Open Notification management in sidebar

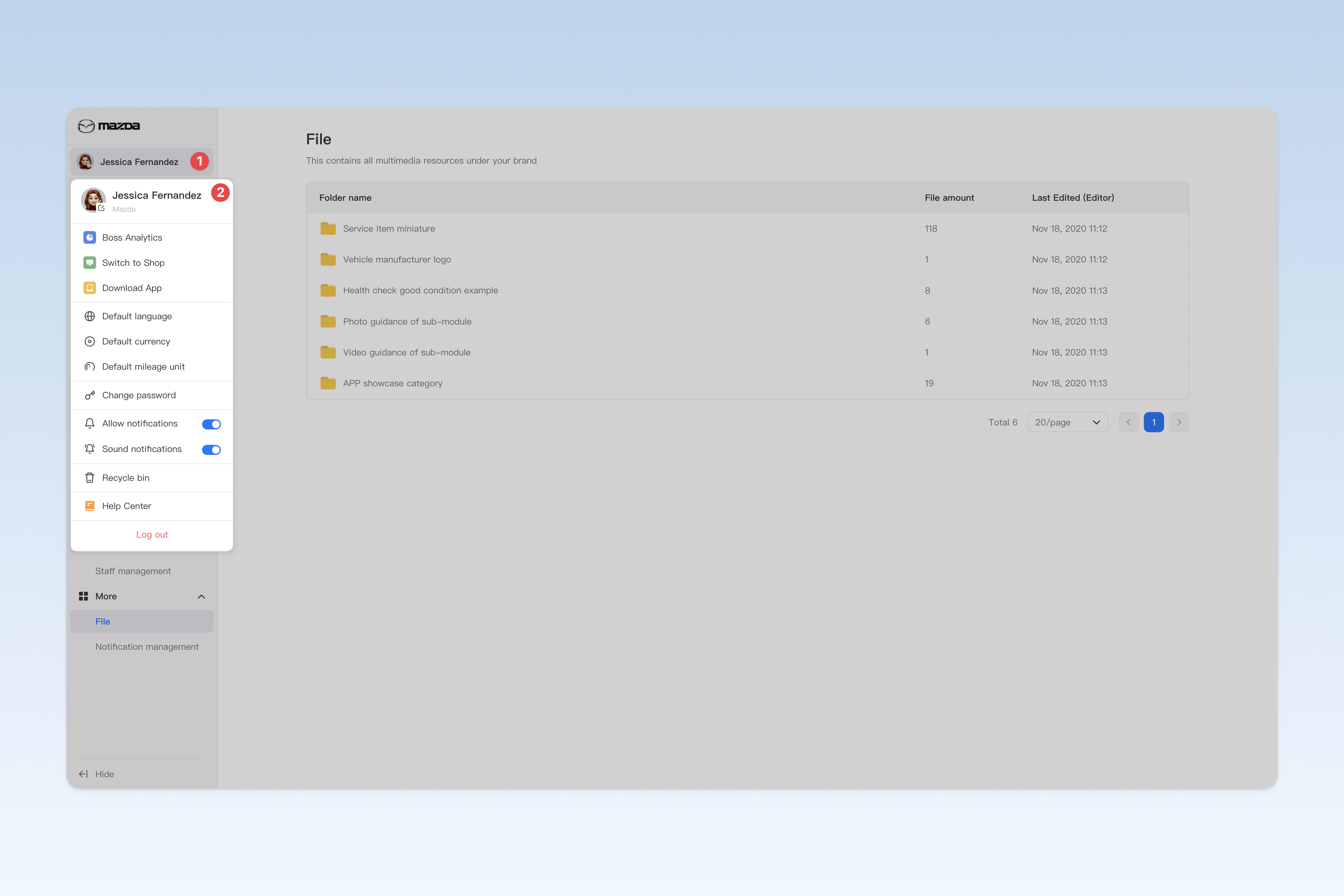coord(147,646)
